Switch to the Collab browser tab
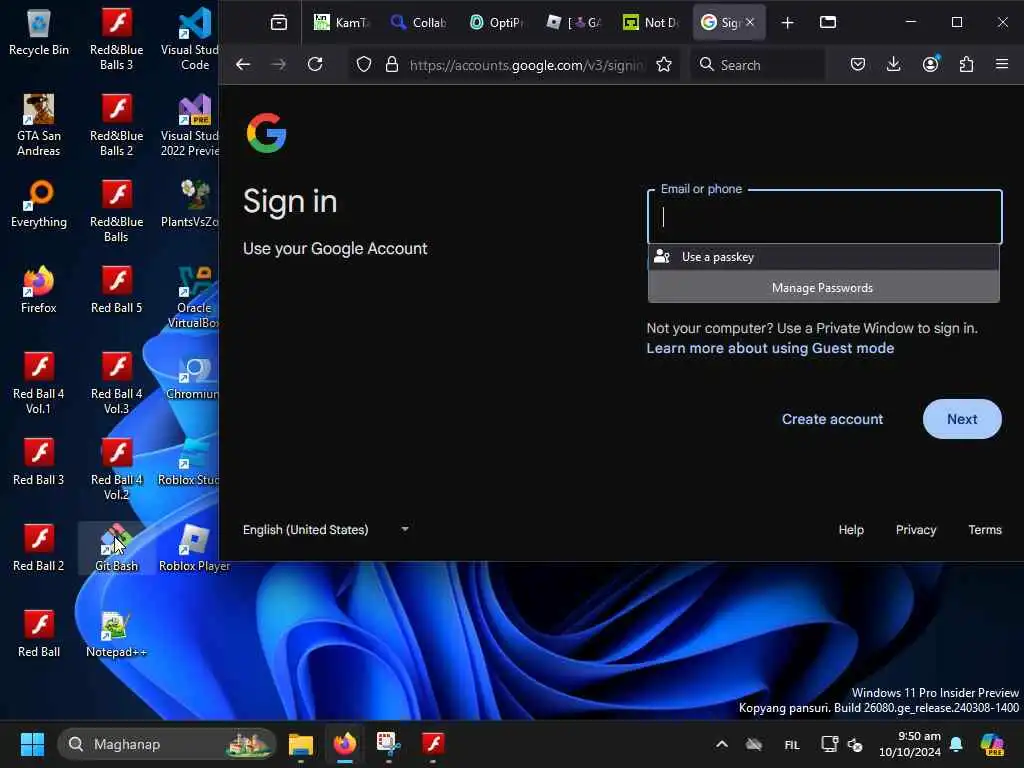 419,23
